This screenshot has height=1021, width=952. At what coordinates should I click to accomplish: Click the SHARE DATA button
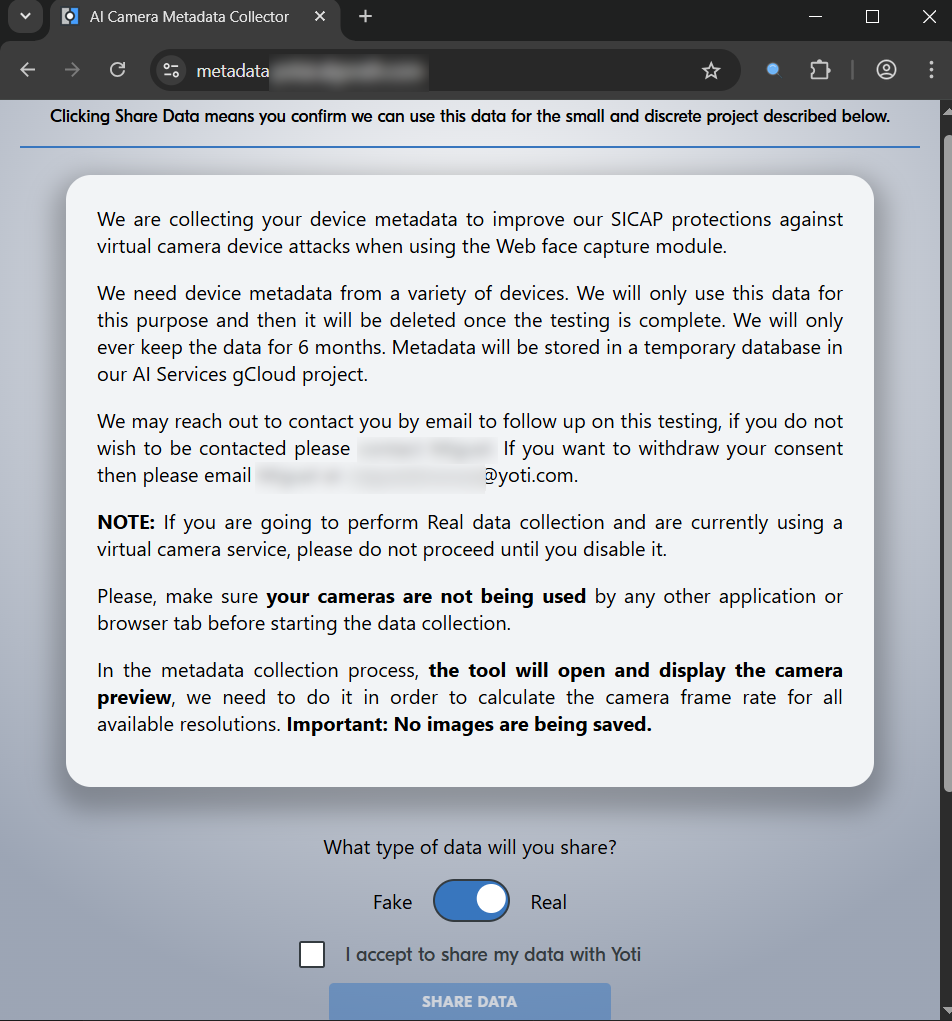coord(469,1001)
